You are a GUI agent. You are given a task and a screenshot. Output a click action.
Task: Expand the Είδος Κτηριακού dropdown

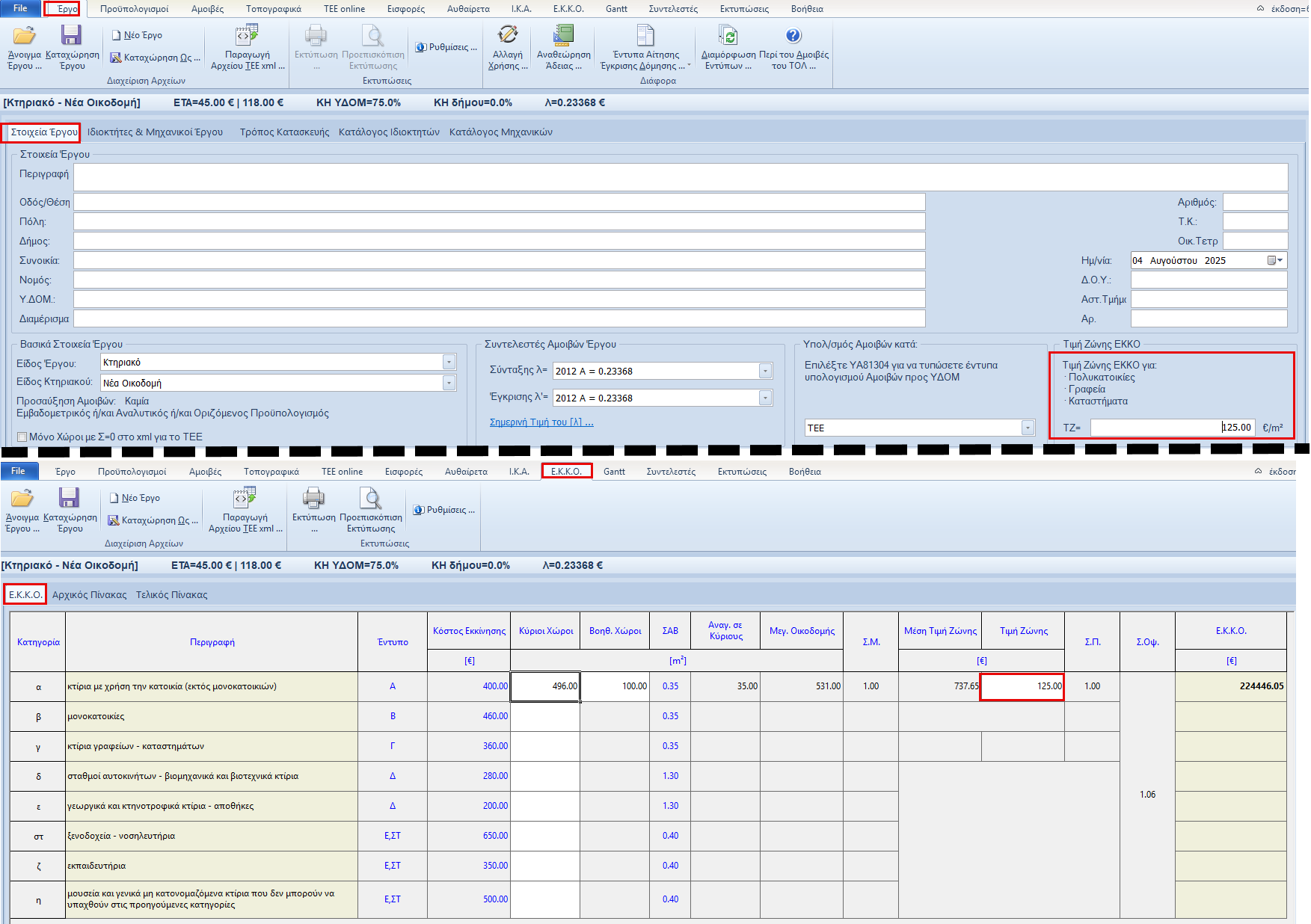pos(449,384)
